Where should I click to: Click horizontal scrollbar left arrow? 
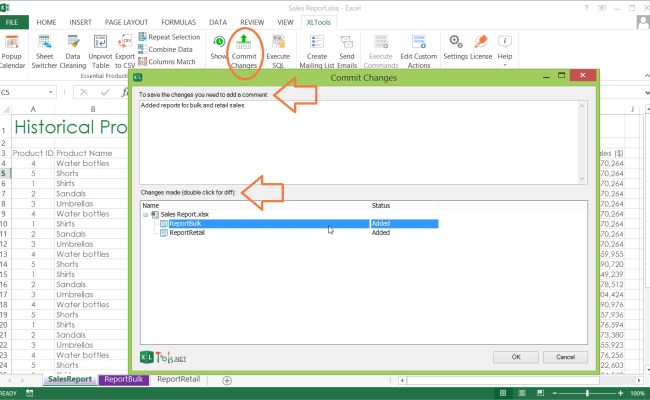click(402, 380)
